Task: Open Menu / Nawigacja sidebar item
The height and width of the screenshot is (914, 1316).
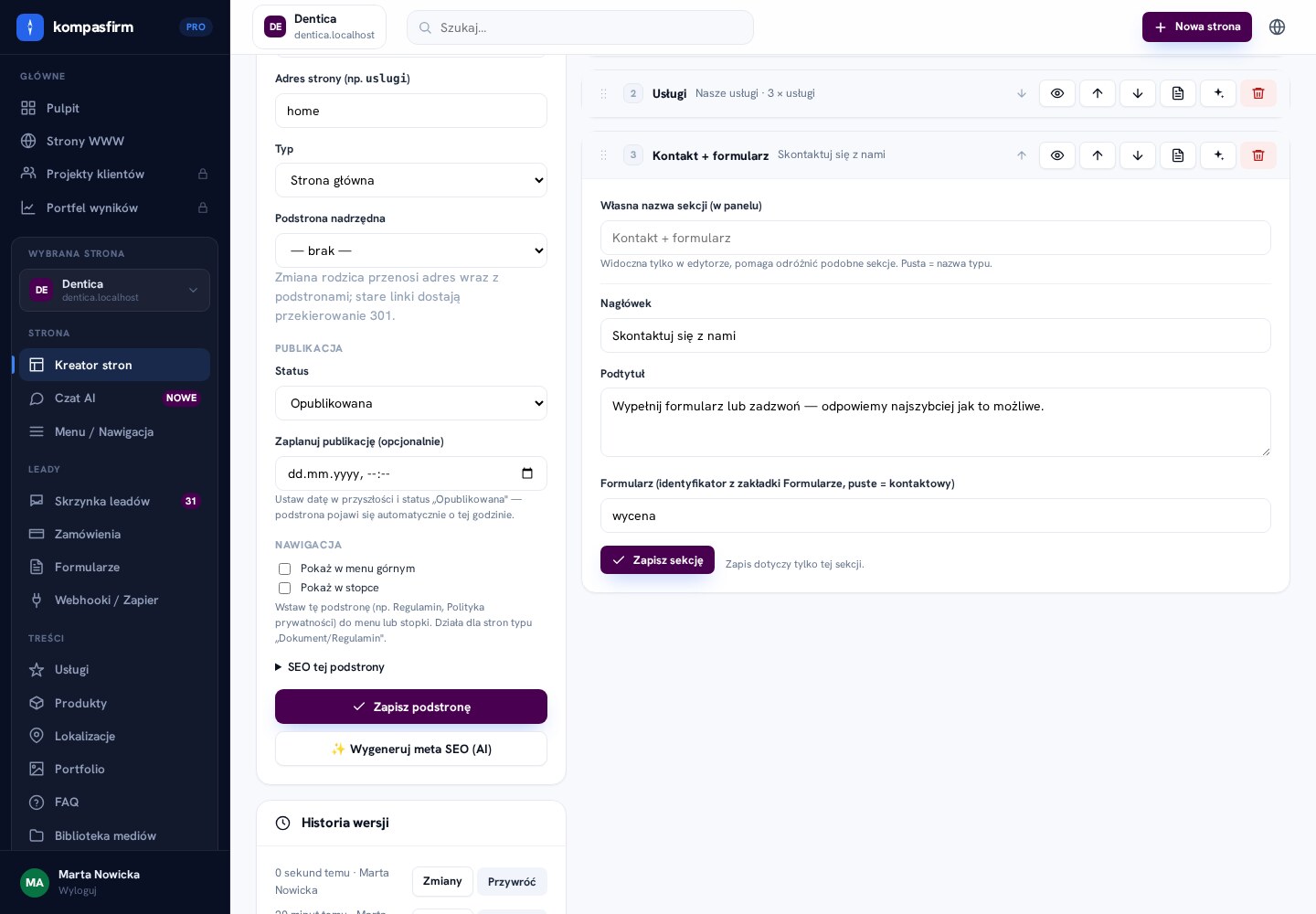Action: pos(114,431)
